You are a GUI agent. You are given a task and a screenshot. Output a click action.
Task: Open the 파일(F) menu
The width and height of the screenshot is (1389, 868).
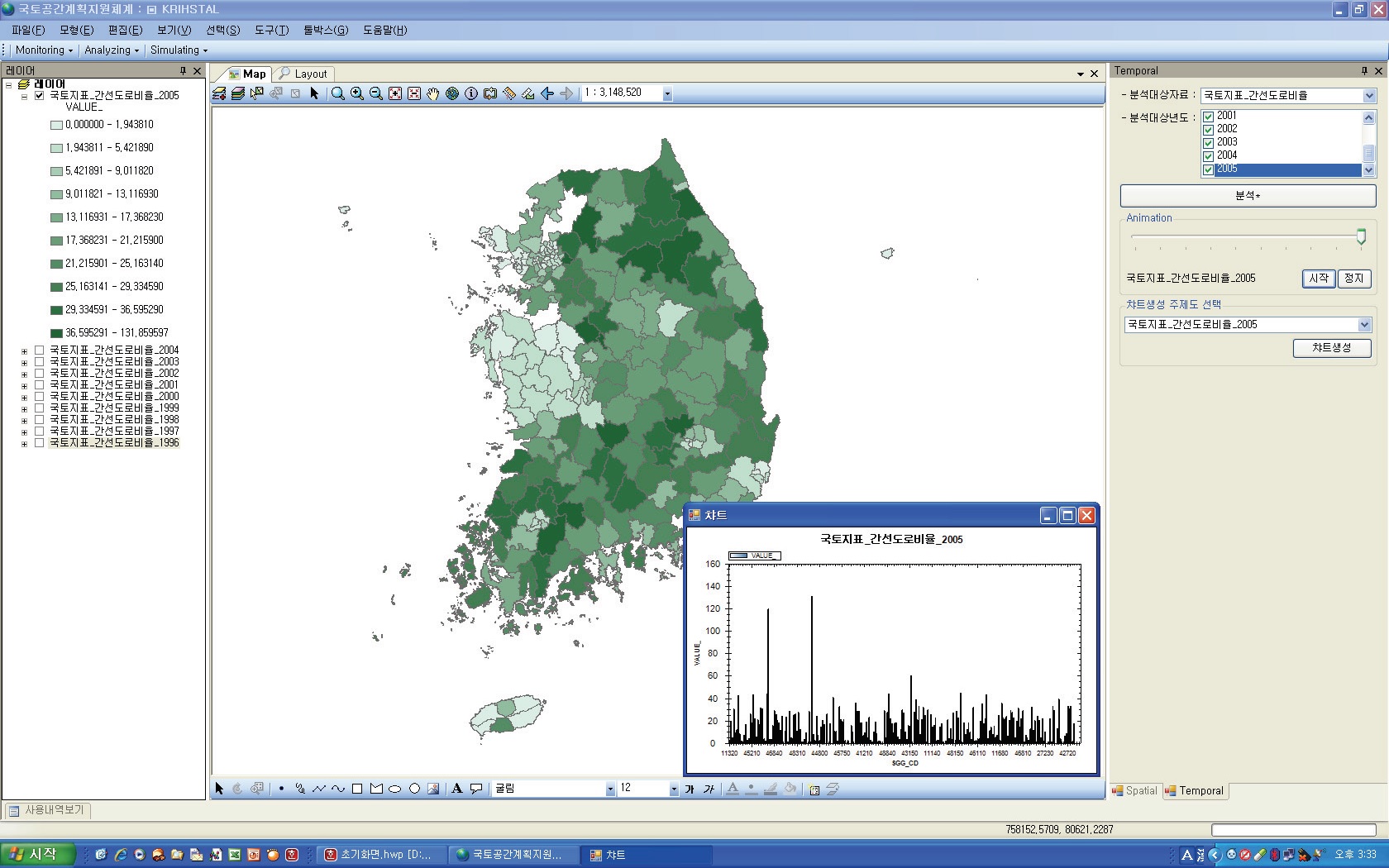point(28,30)
